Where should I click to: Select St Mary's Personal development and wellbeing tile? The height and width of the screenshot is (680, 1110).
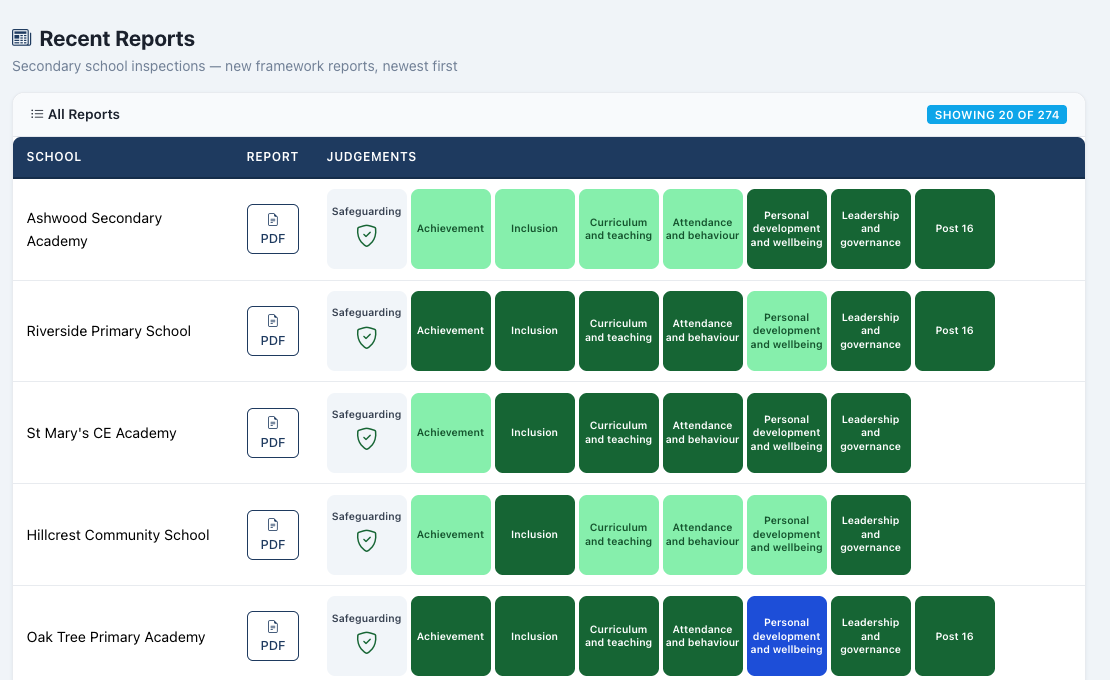tap(786, 432)
